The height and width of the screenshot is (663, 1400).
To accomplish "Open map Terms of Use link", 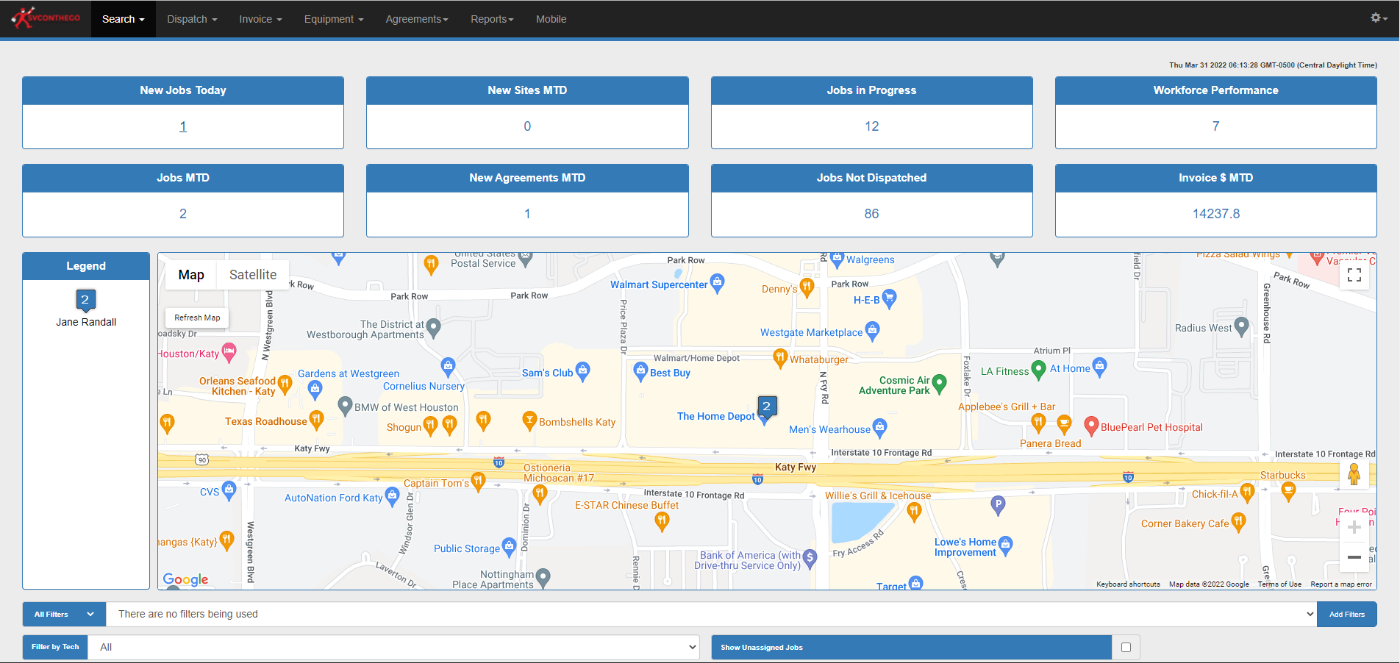I will [1280, 584].
